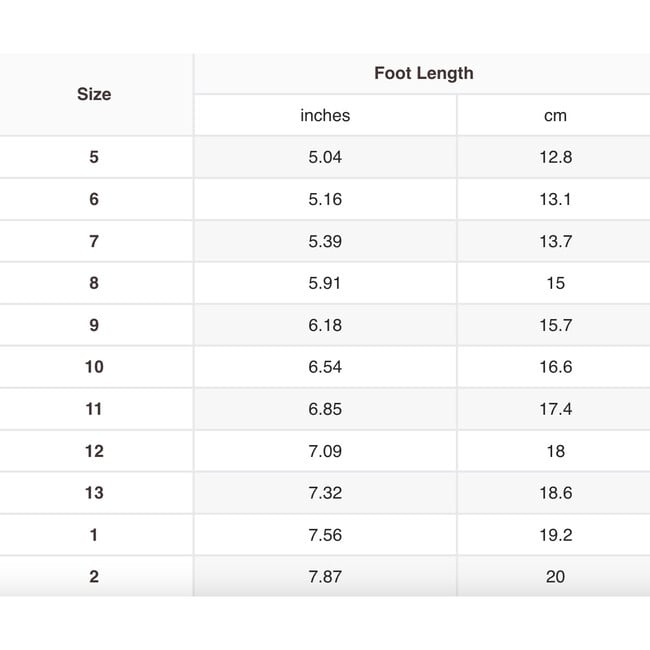650x650 pixels.
Task: Select the 7.87 inches cell
Action: (325, 577)
